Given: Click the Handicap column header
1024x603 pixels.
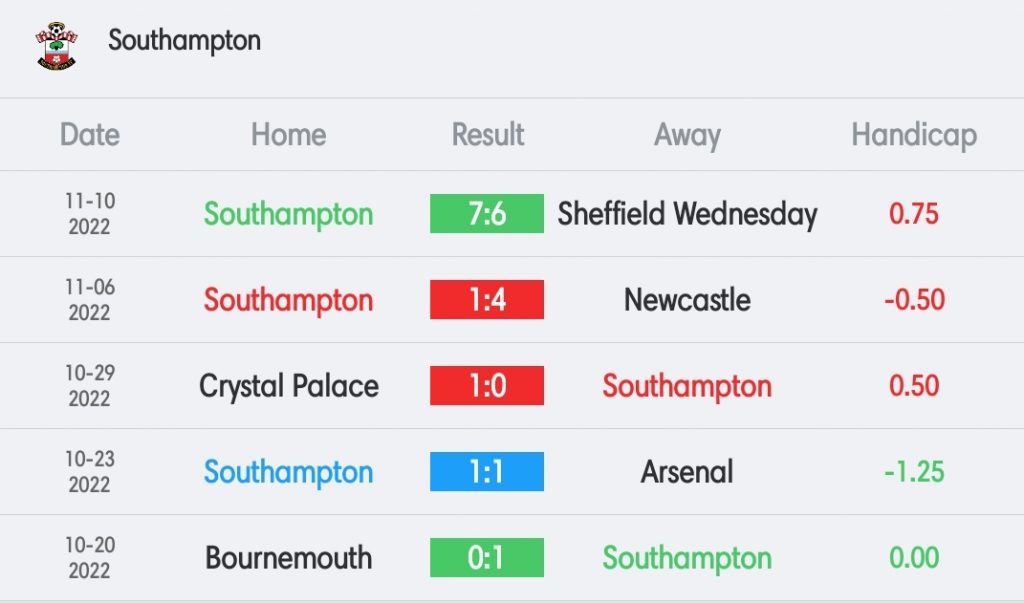Looking at the screenshot, I should tap(914, 136).
